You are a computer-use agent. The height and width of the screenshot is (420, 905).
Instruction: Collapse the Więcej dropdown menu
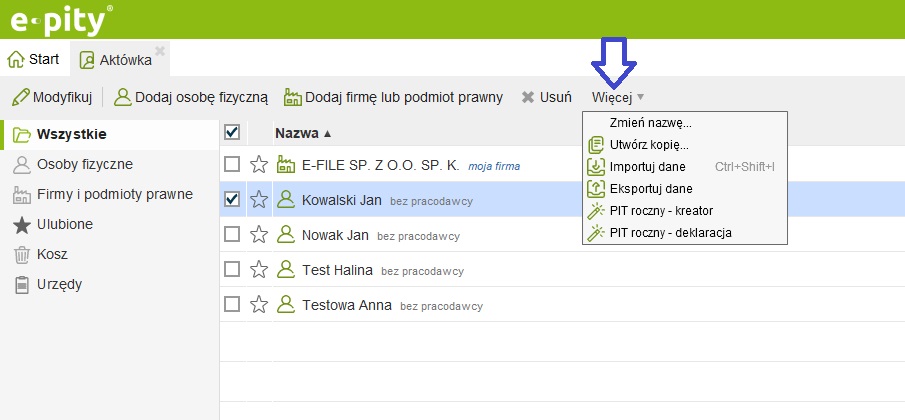(x=617, y=97)
